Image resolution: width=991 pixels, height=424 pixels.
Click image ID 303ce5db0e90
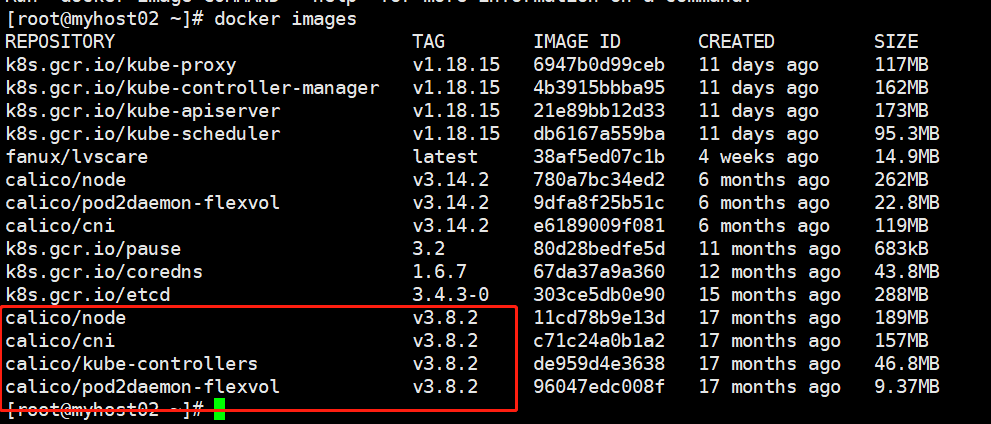(599, 294)
